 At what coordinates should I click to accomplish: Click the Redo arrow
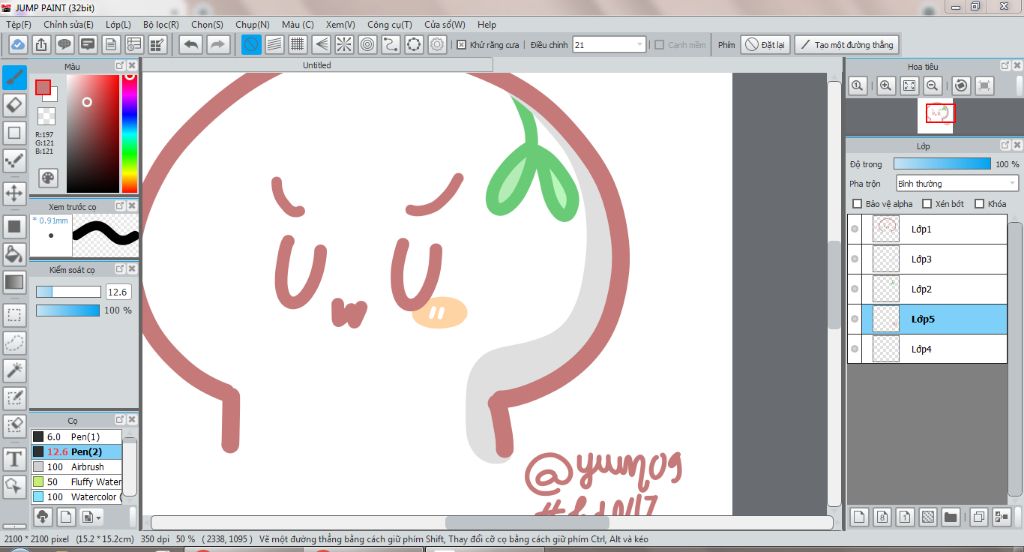pos(217,44)
